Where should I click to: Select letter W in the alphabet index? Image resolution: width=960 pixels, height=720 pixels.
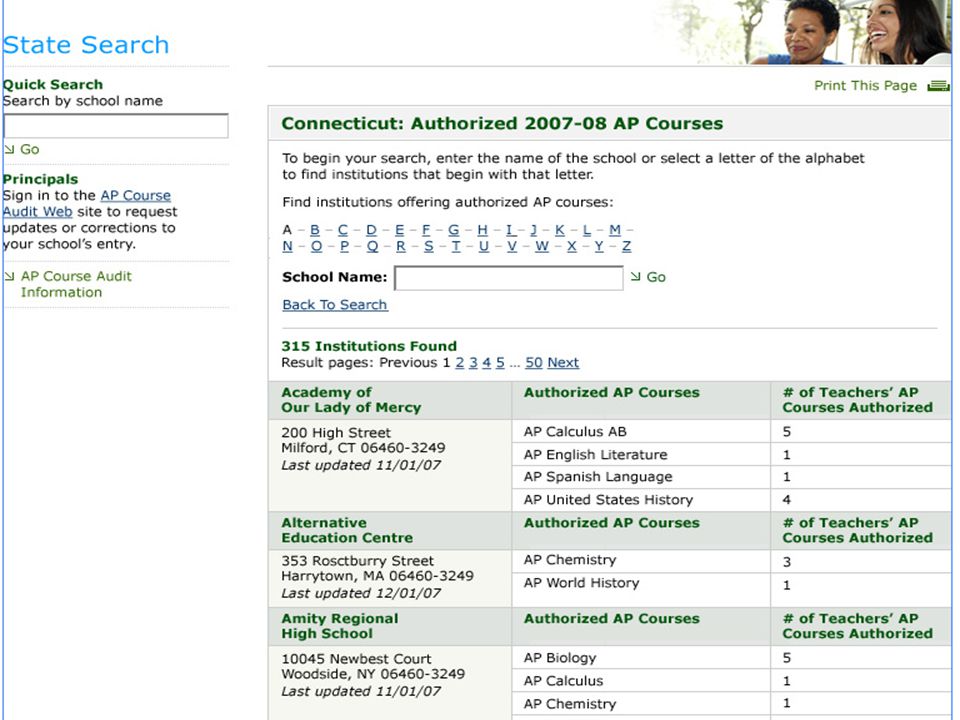coord(542,247)
